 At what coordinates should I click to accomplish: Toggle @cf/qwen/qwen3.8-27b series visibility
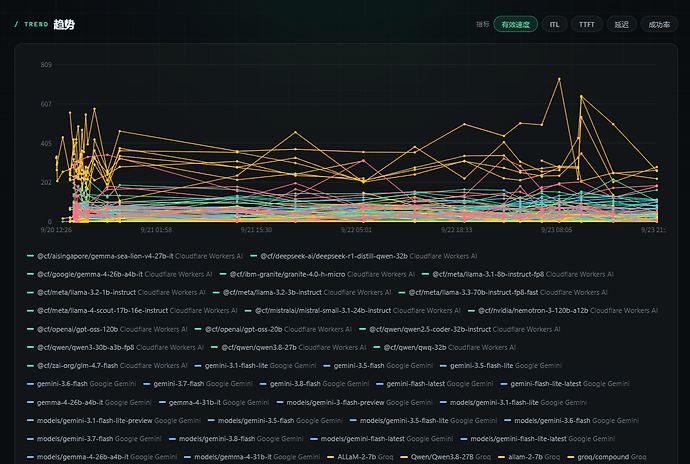click(289, 347)
